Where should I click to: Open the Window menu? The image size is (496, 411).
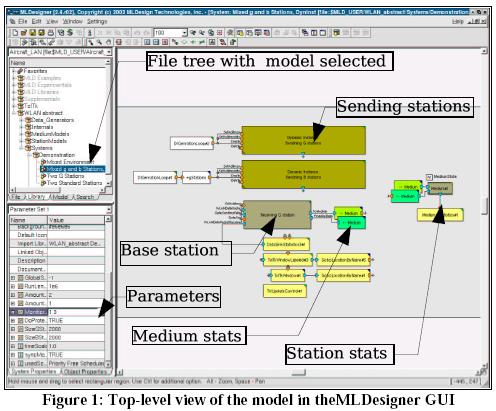click(72, 21)
